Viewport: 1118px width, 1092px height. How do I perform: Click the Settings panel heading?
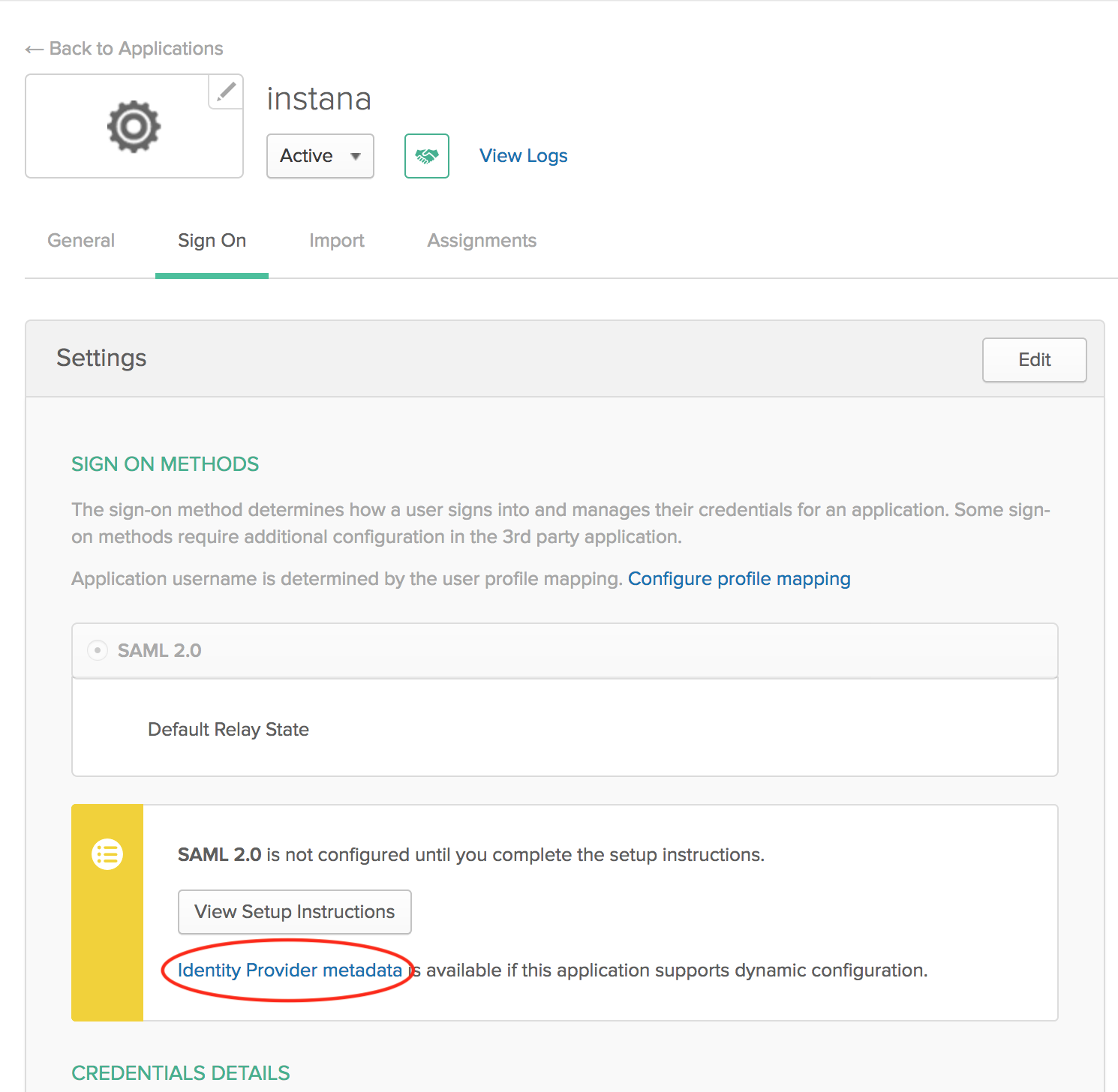click(102, 358)
